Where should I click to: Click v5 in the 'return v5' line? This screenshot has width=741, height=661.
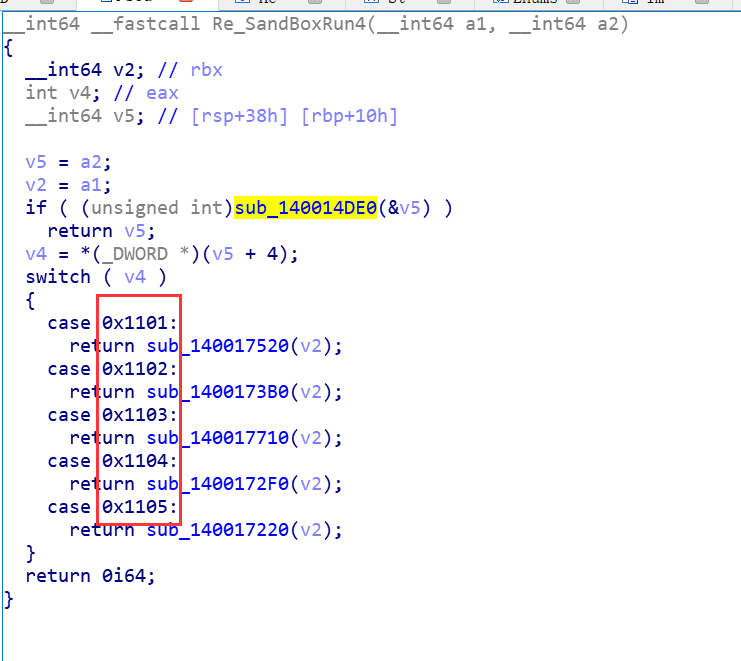point(135,231)
